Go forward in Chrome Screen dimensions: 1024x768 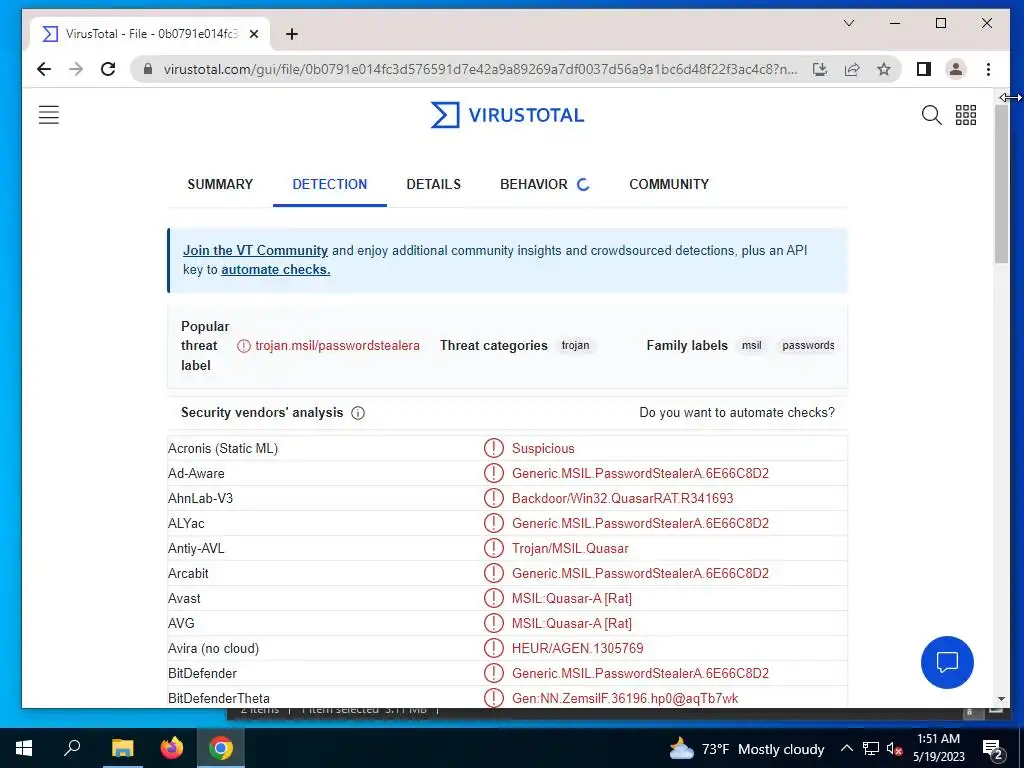76,69
